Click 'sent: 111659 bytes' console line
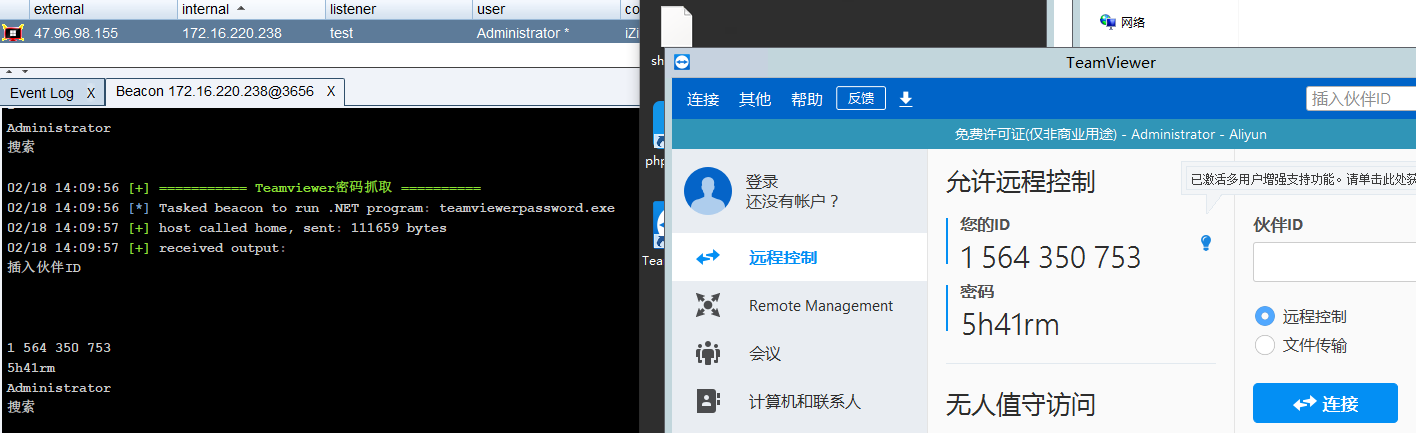Screen dimensions: 1416x433 (x=226, y=228)
